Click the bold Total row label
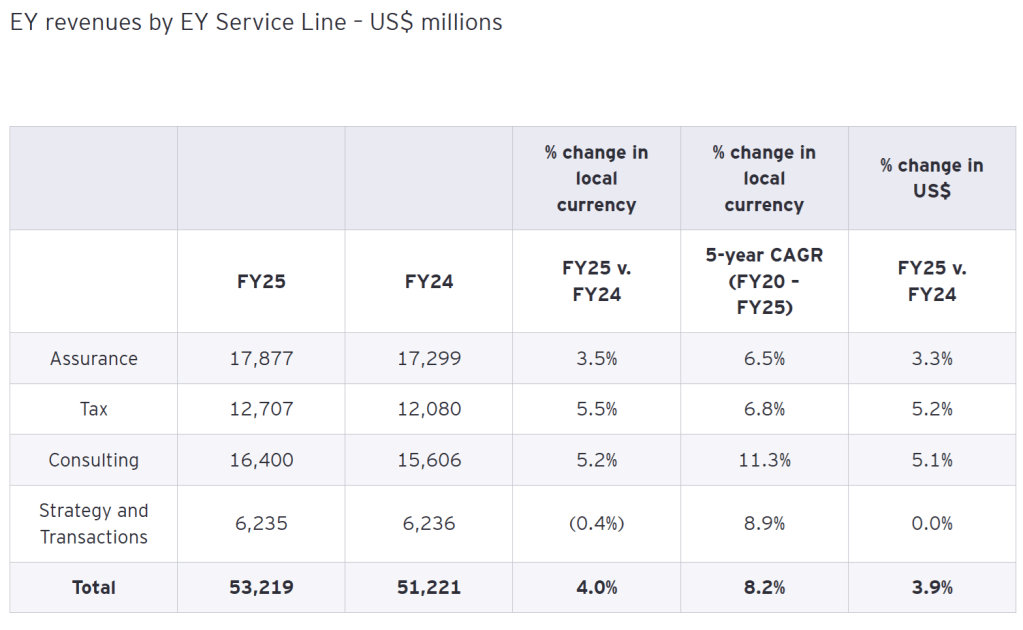 (x=94, y=587)
